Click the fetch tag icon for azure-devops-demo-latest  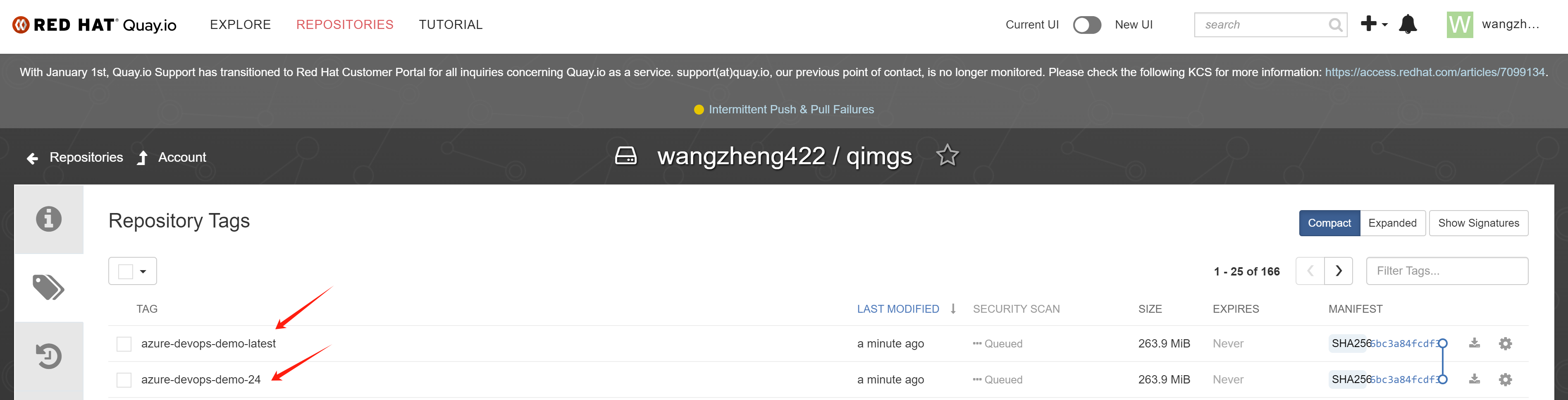point(1474,343)
